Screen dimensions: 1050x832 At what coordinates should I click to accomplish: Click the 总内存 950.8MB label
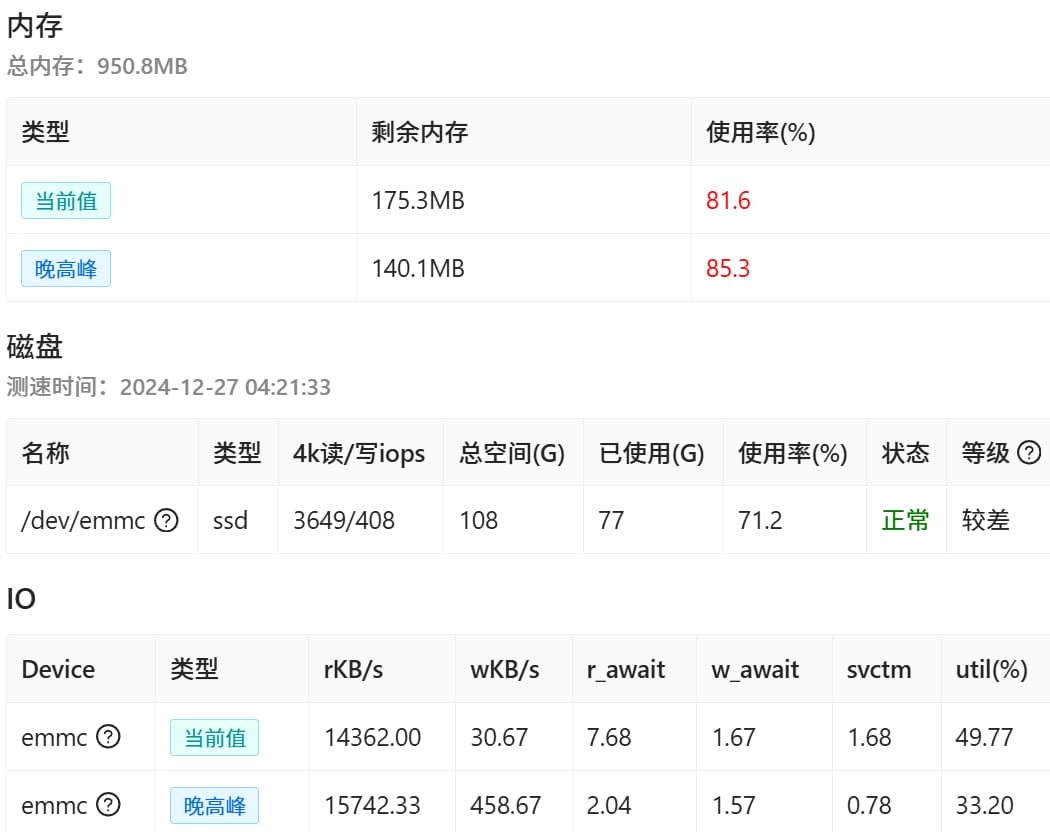(x=97, y=67)
